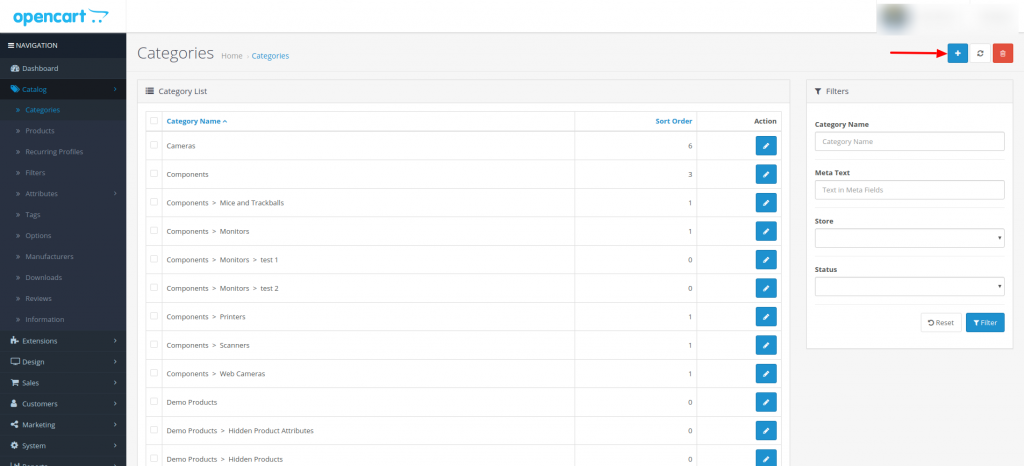Edit the Components > Printers category
The height and width of the screenshot is (466, 1024).
765,317
